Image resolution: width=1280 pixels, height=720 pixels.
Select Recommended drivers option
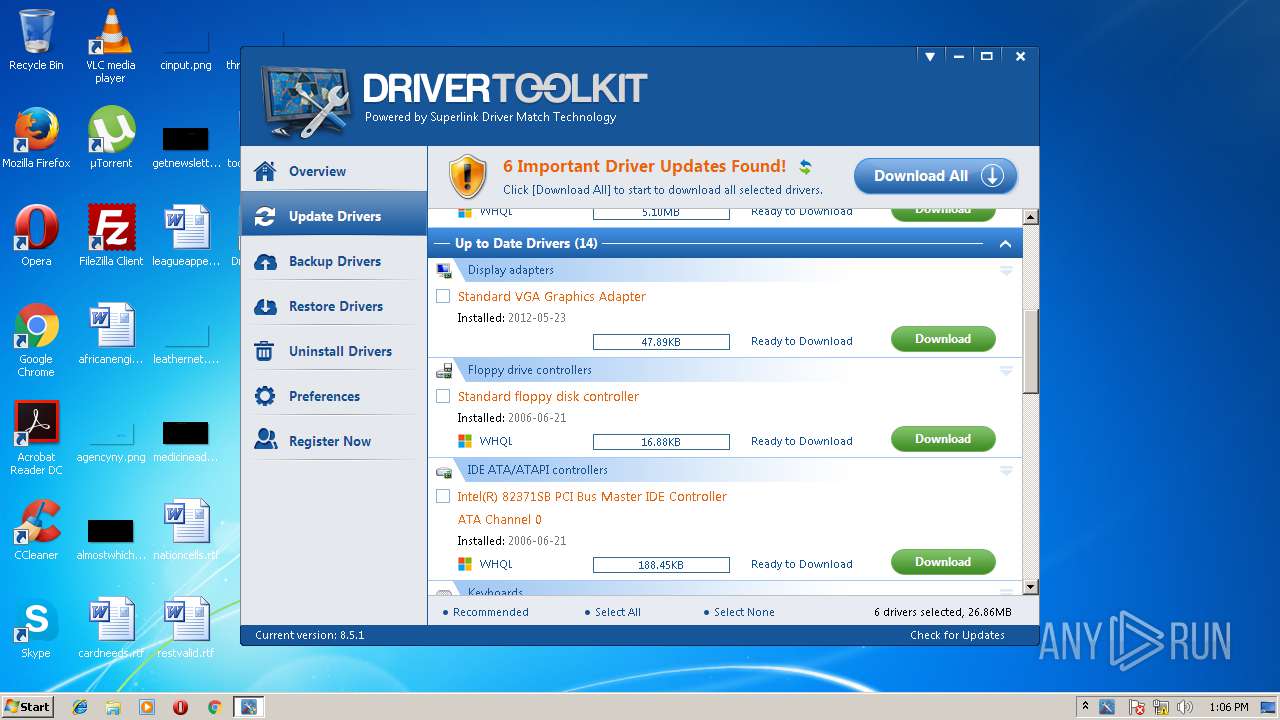[490, 612]
